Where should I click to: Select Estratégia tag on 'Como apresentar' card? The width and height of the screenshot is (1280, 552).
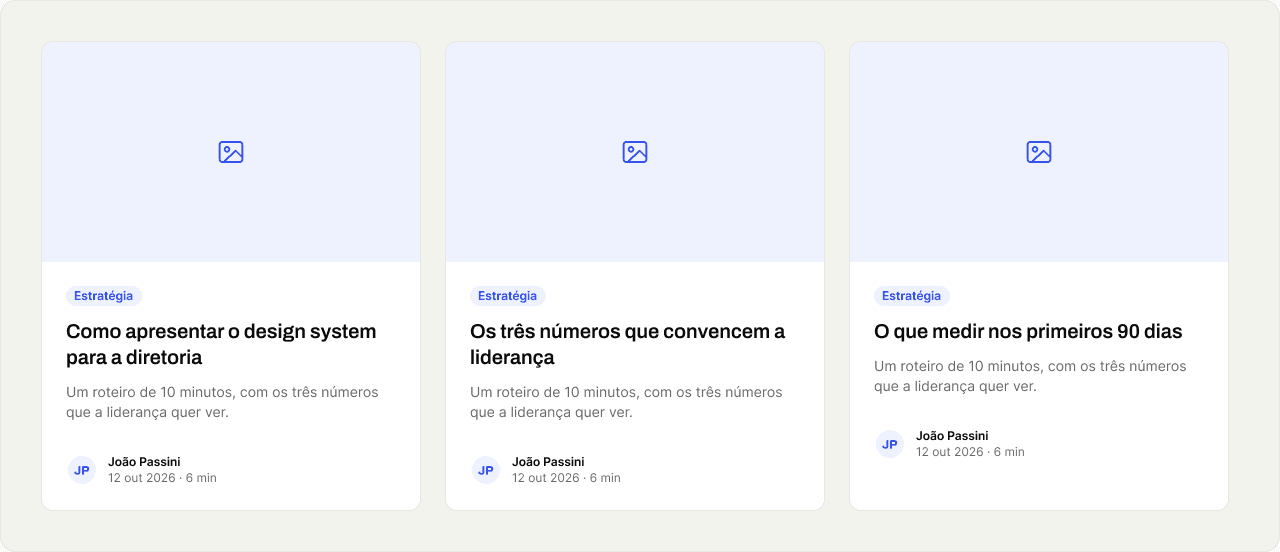pyautogui.click(x=104, y=296)
